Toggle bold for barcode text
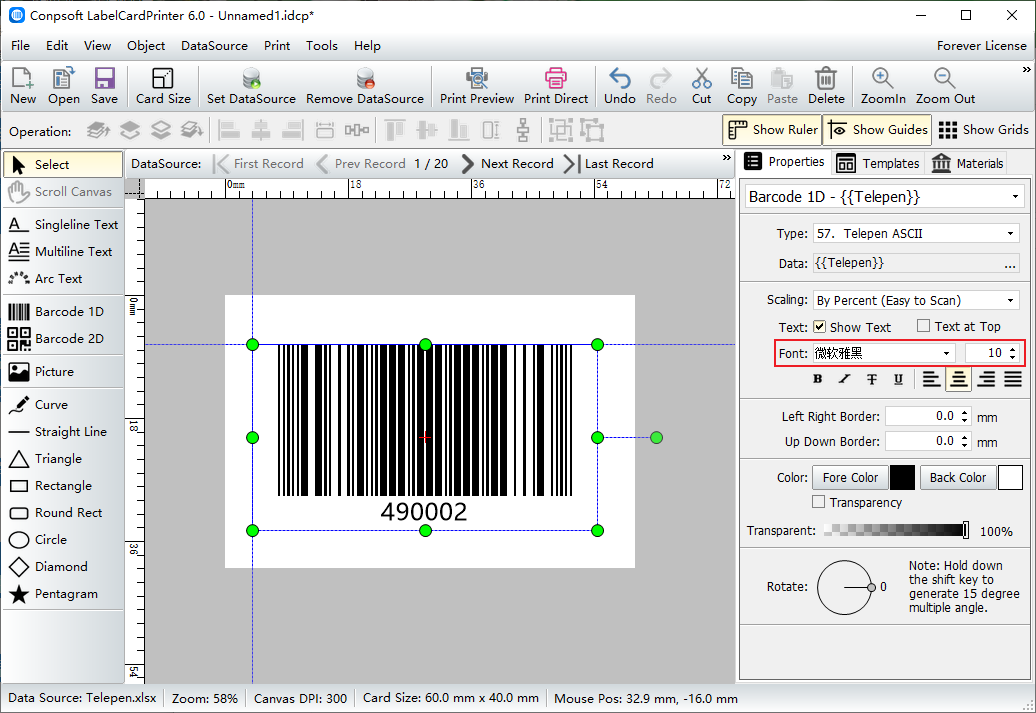The width and height of the screenshot is (1036, 713). click(818, 379)
